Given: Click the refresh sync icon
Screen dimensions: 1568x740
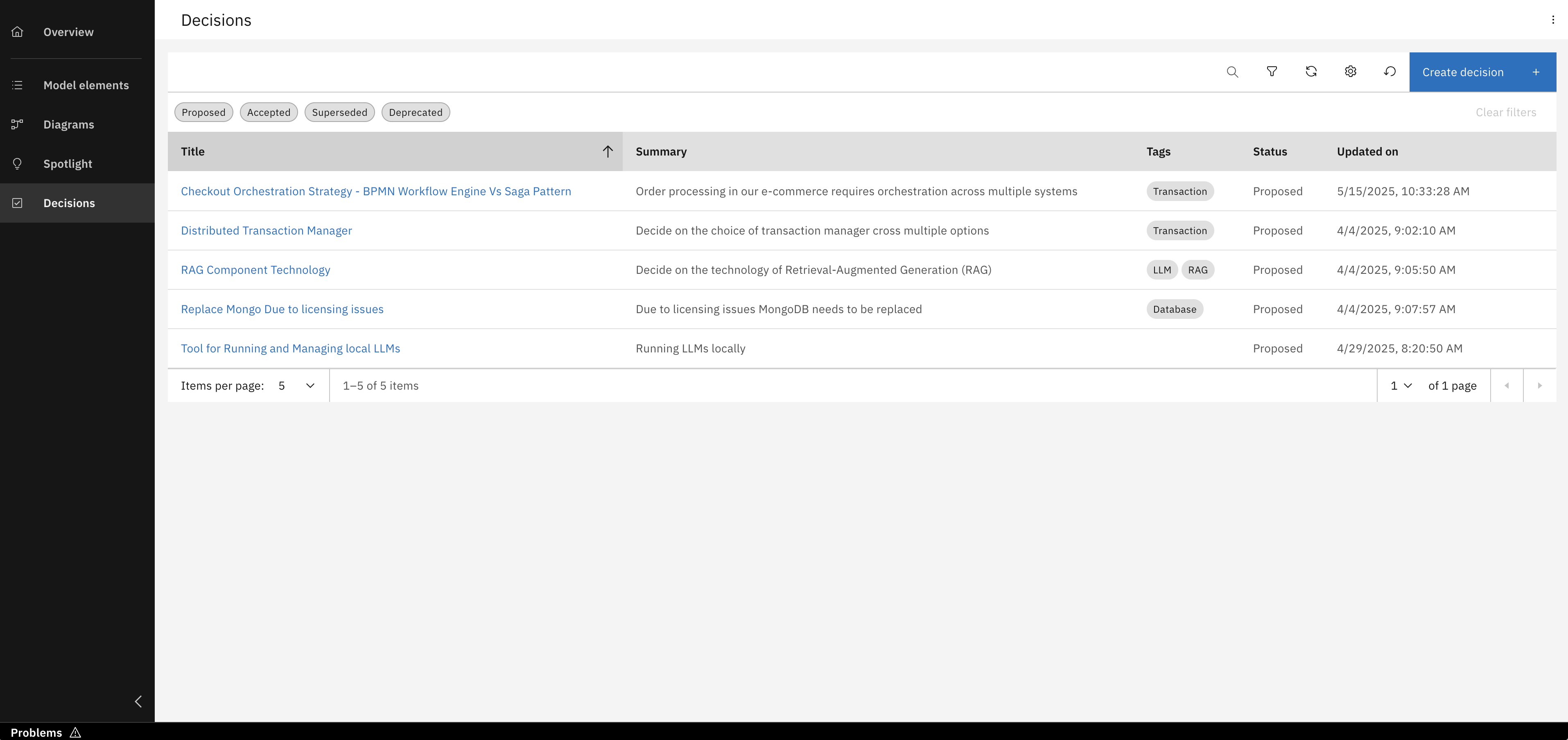Looking at the screenshot, I should pos(1311,72).
